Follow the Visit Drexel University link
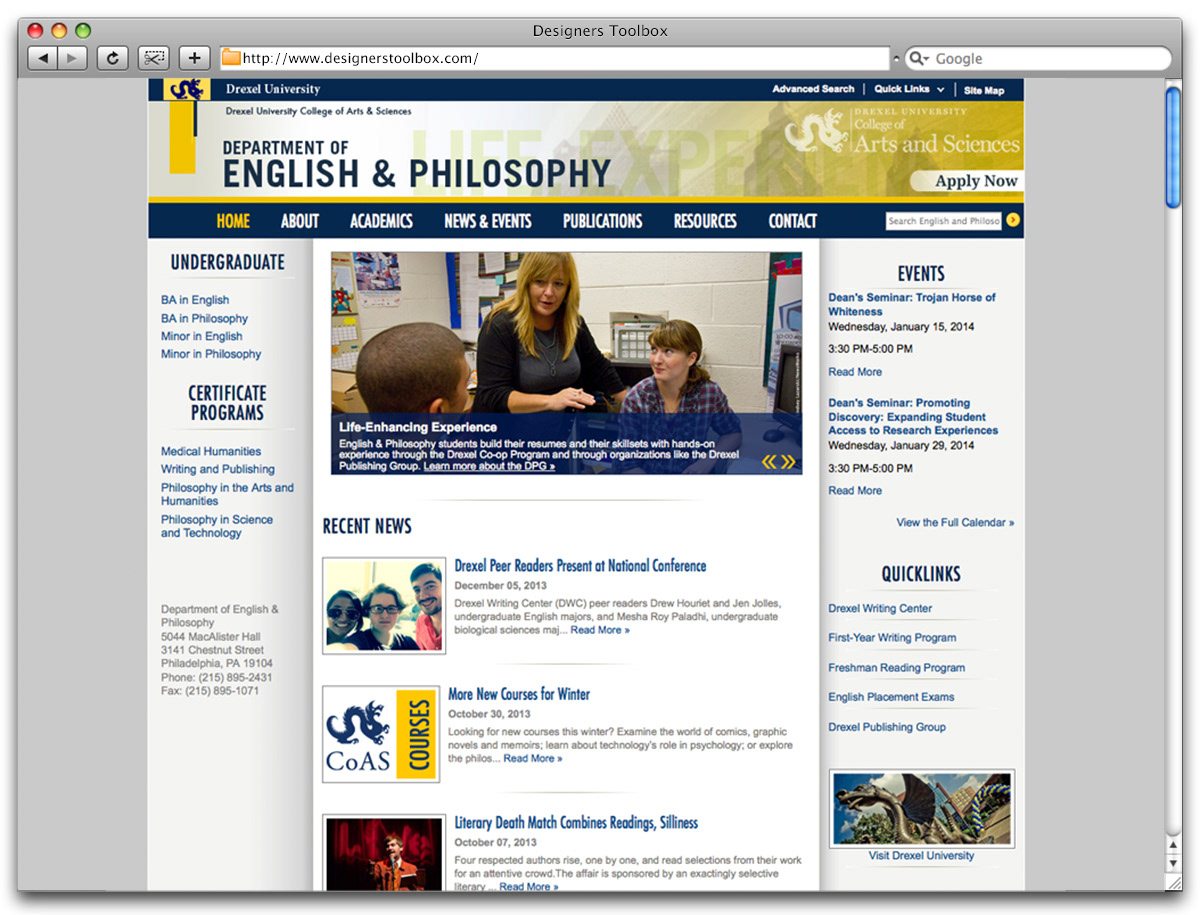This screenshot has height=915, width=1200. 921,856
